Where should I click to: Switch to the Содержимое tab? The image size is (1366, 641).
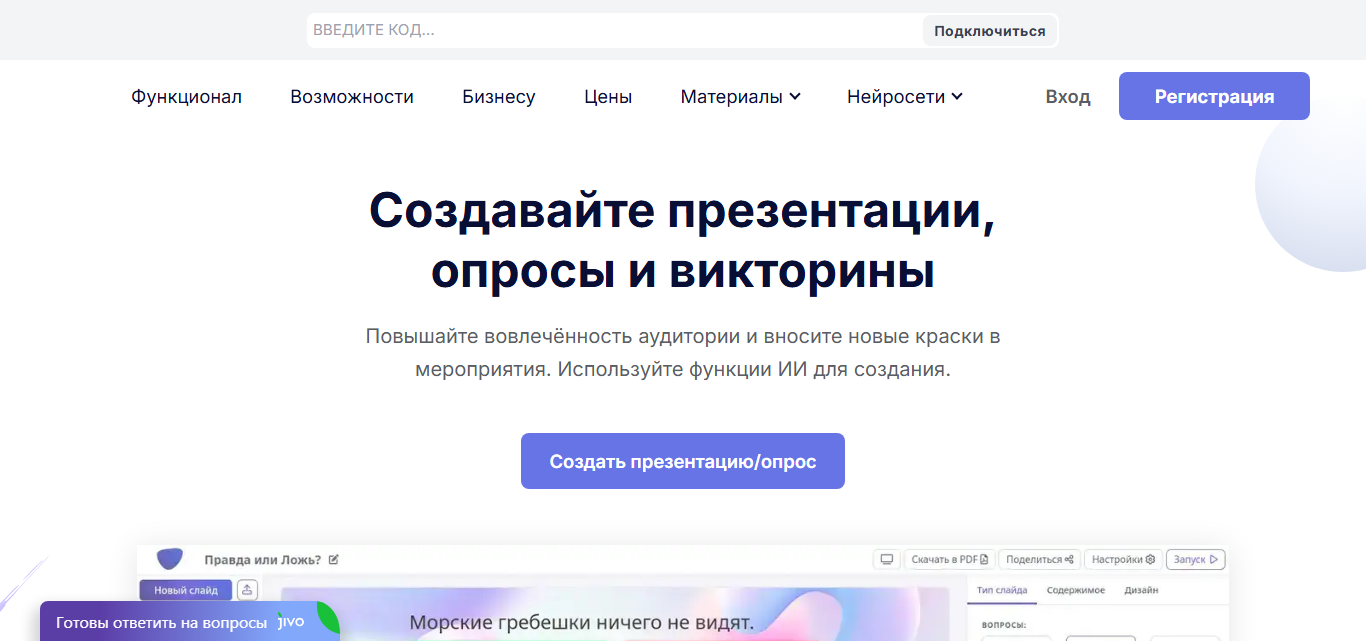click(x=1076, y=590)
